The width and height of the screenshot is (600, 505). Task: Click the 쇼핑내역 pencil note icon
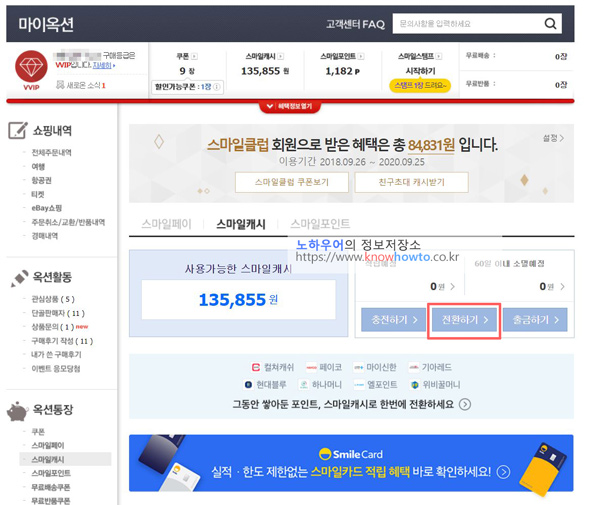pyautogui.click(x=18, y=130)
